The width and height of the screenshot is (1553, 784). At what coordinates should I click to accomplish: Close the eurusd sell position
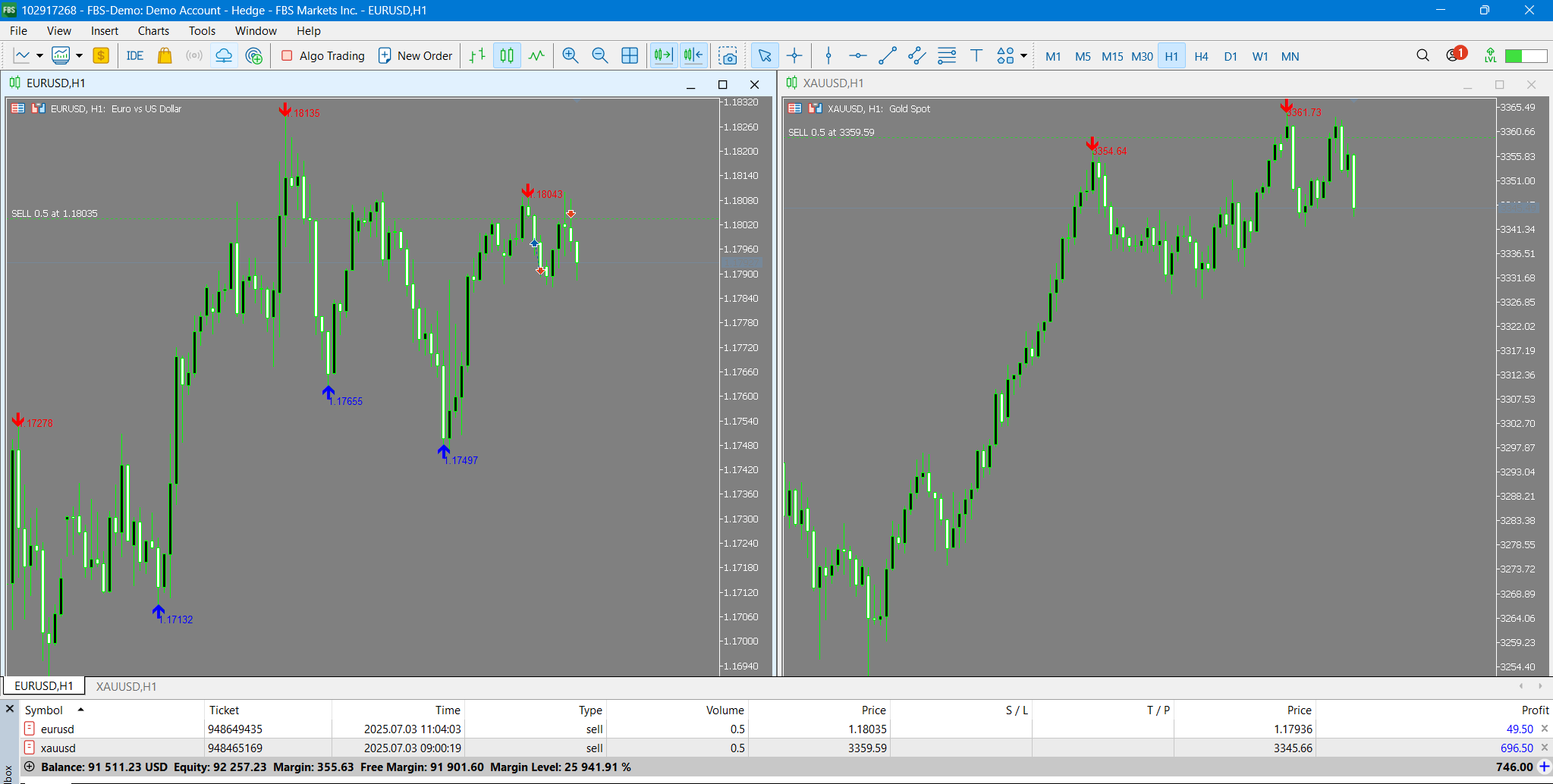(x=1545, y=729)
